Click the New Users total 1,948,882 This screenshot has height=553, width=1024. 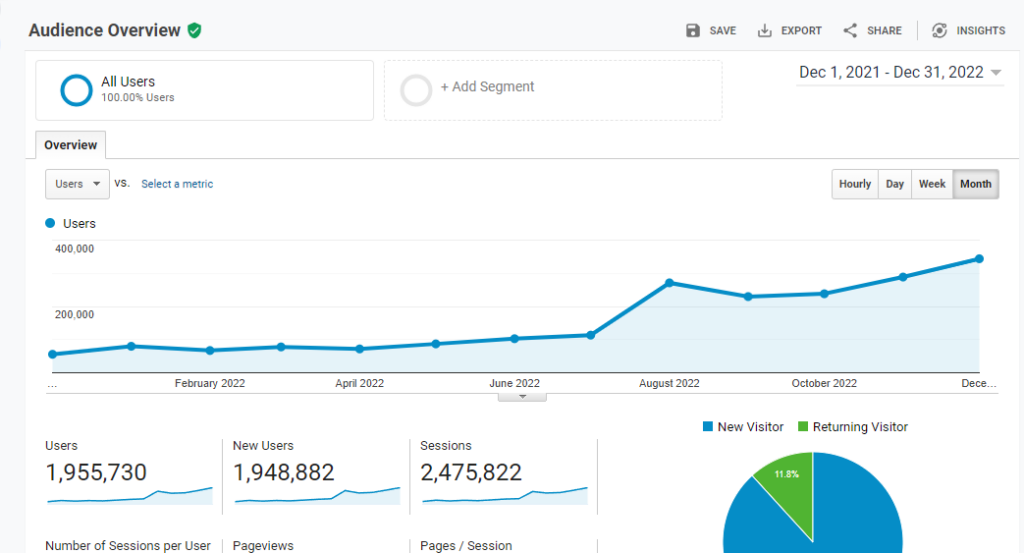pyautogui.click(x=283, y=472)
